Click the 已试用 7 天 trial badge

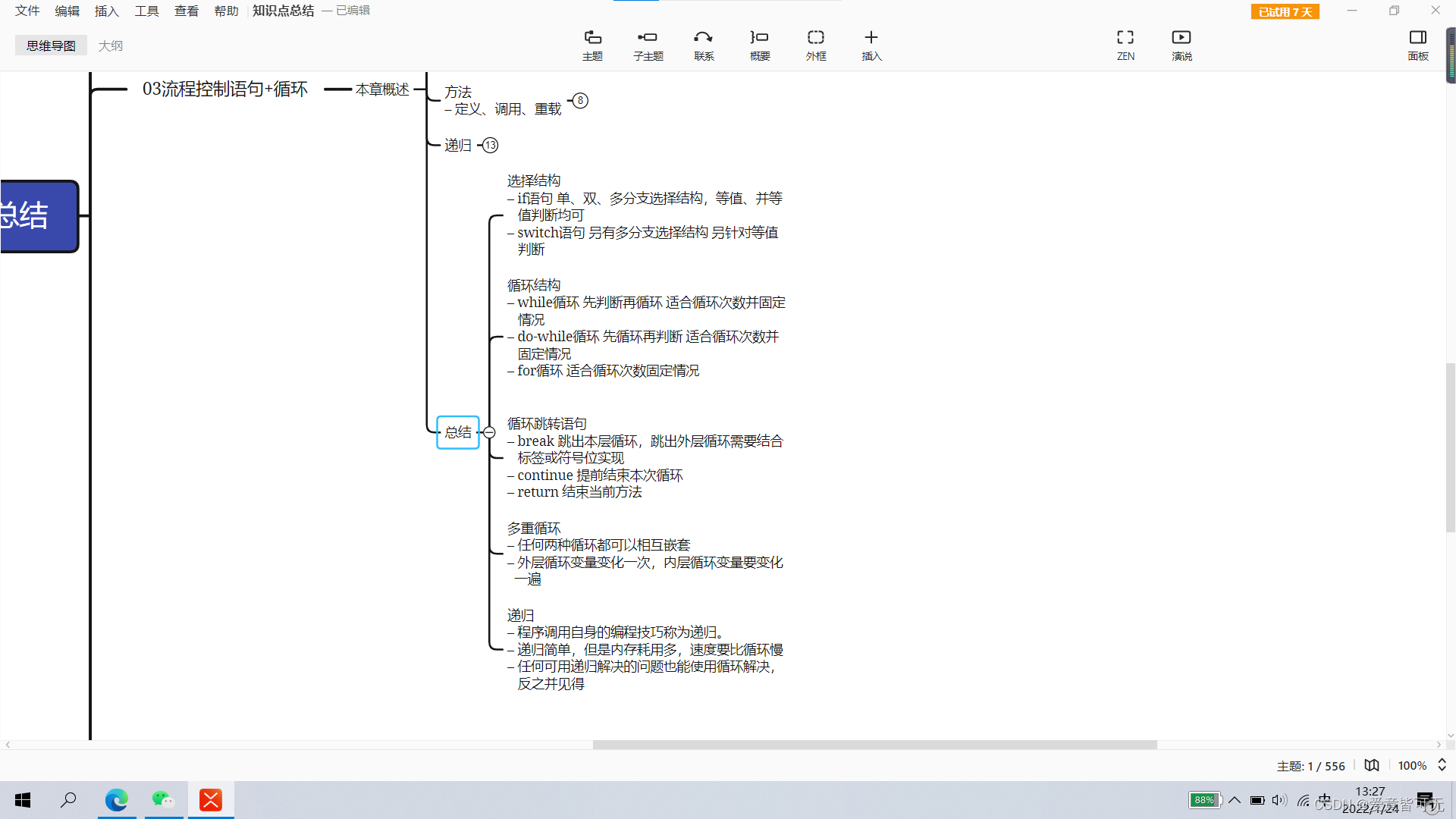click(1285, 11)
